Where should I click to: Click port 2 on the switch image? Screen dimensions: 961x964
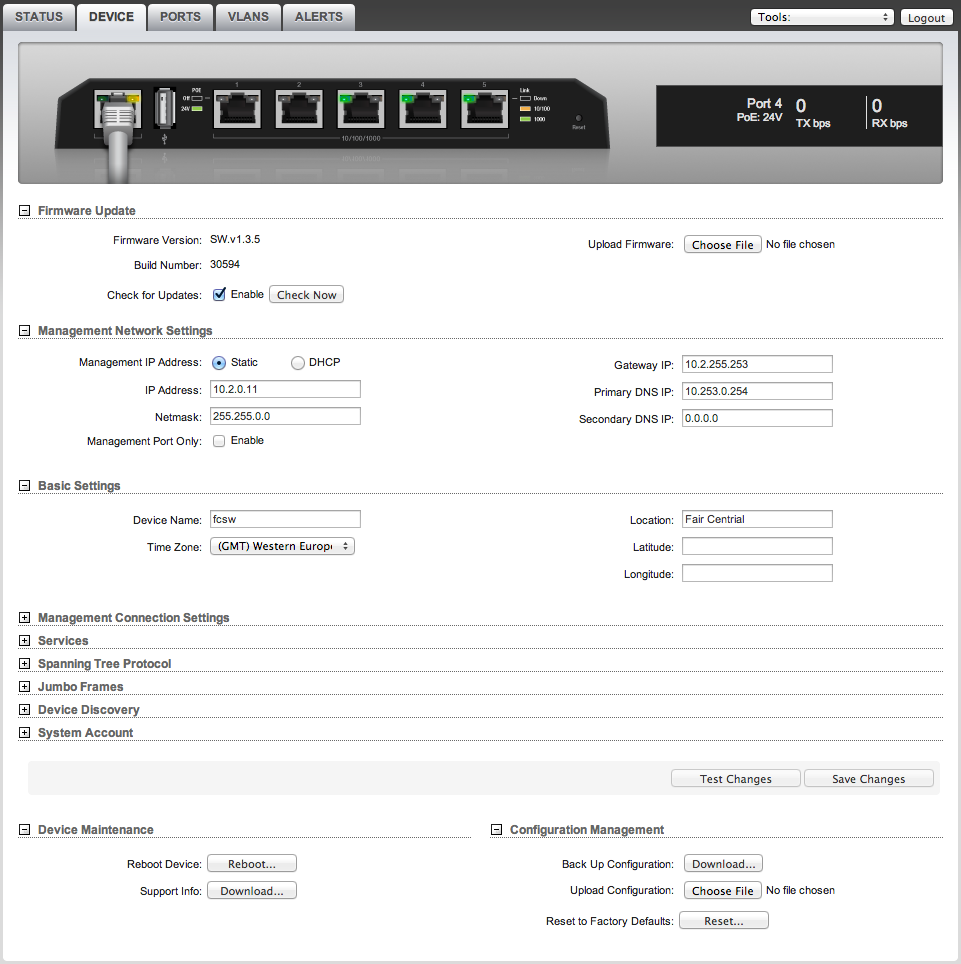coord(299,108)
